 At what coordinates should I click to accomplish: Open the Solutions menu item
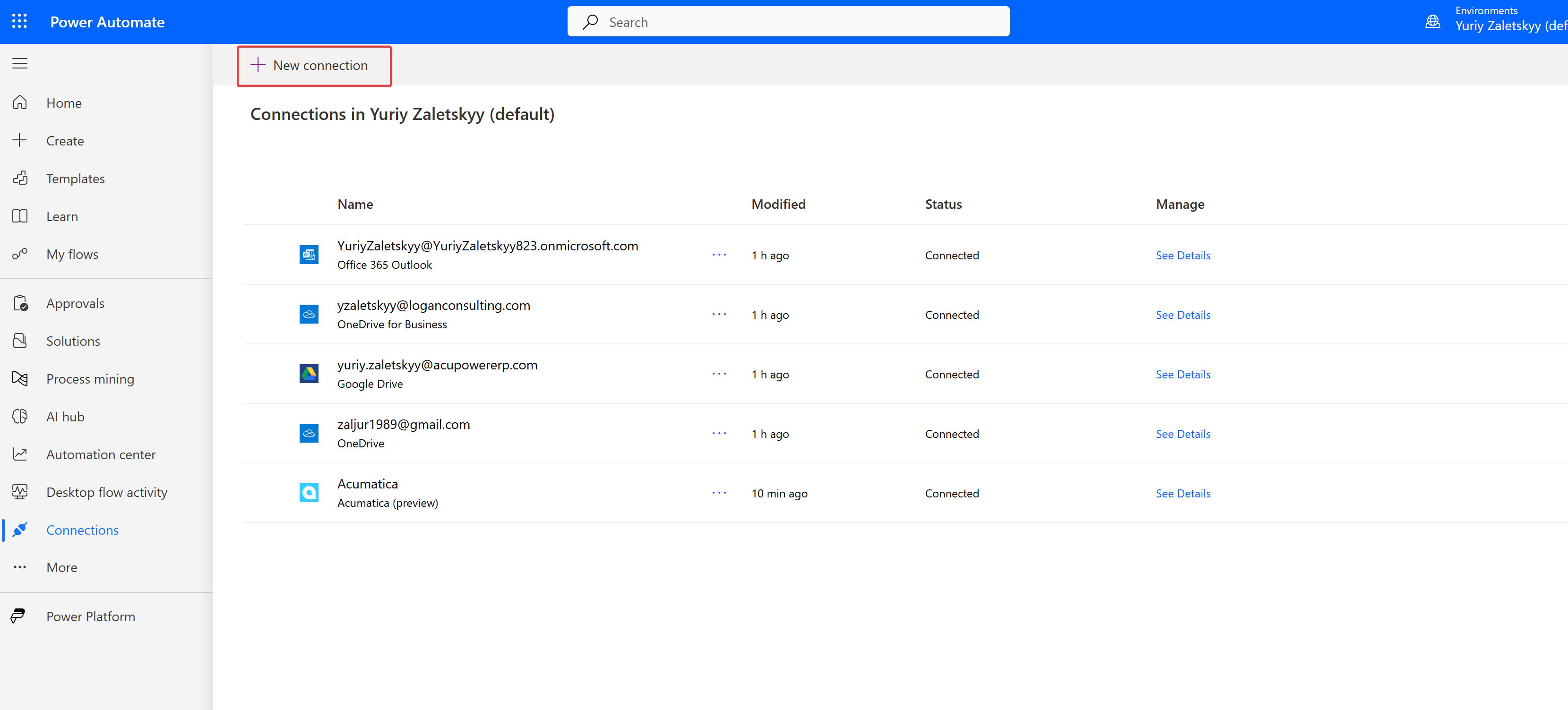coord(73,340)
